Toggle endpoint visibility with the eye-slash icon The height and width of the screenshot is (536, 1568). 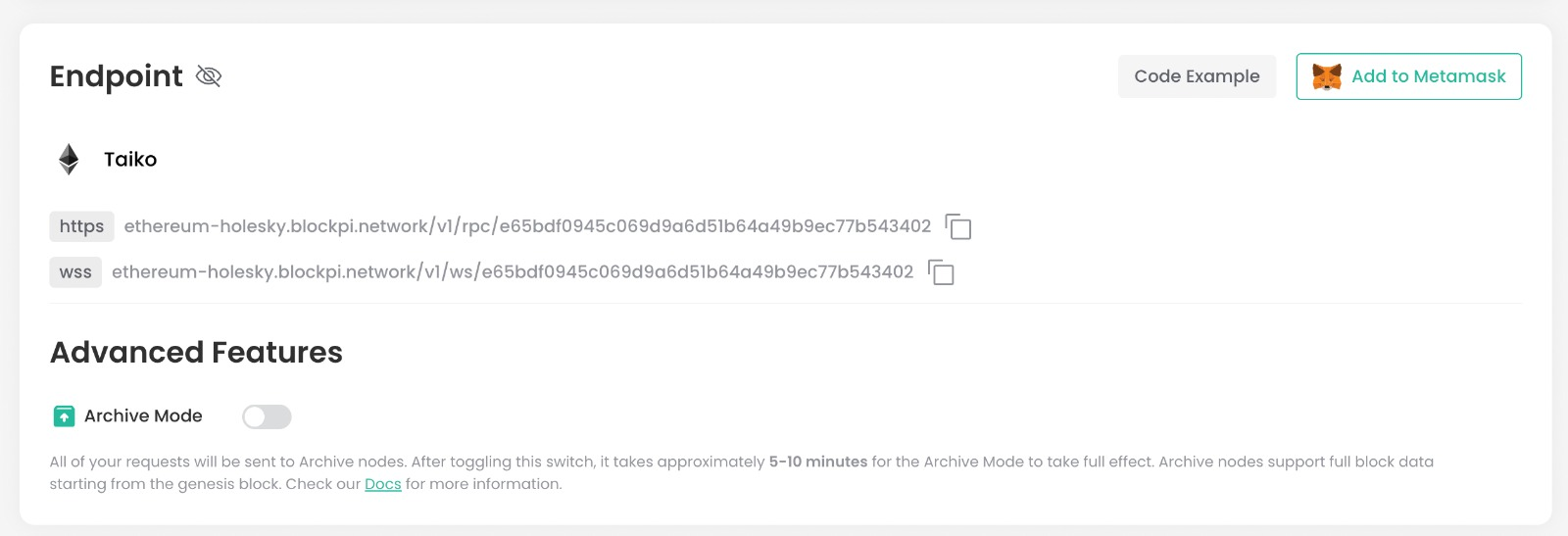pyautogui.click(x=209, y=76)
